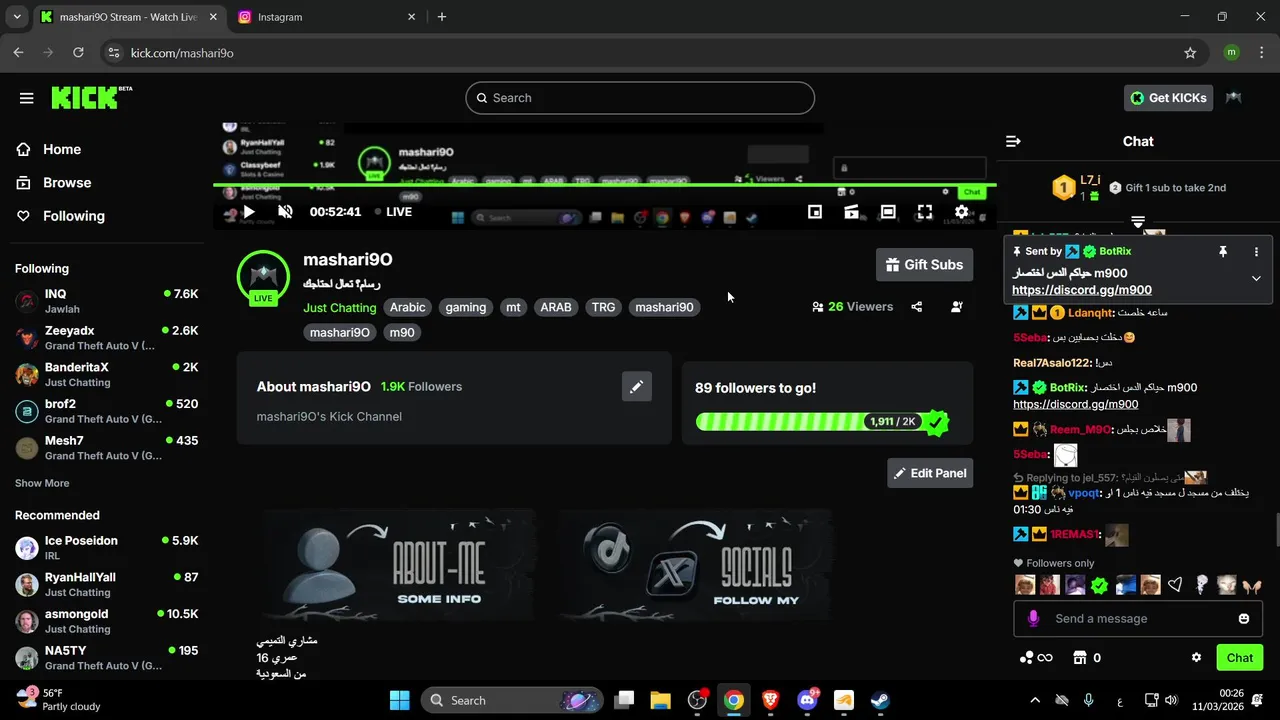Viewport: 1280px width, 720px height.
Task: Open the ABOUT-ME panel image
Action: click(x=399, y=566)
